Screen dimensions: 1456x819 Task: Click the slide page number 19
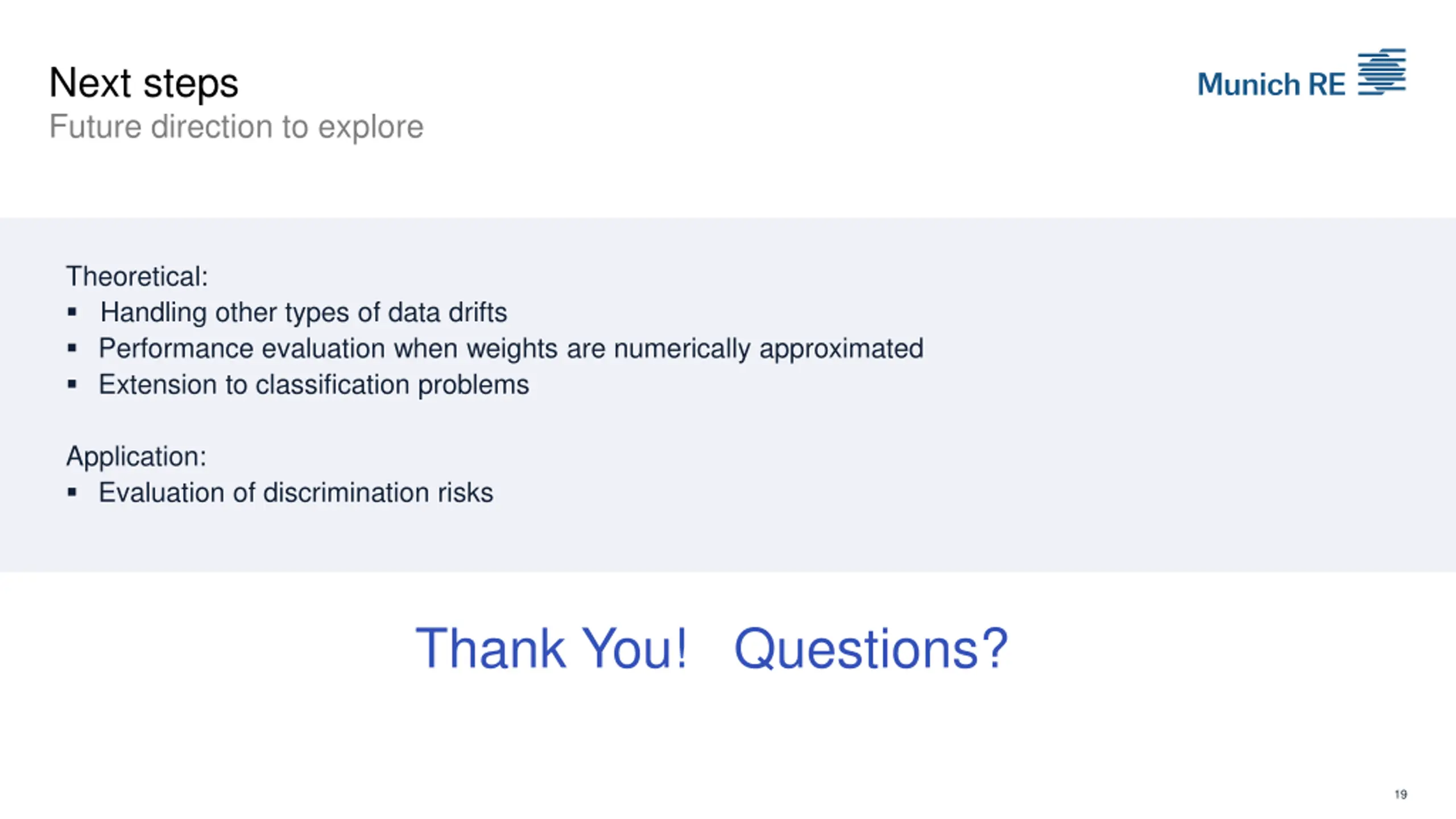tap(1401, 794)
